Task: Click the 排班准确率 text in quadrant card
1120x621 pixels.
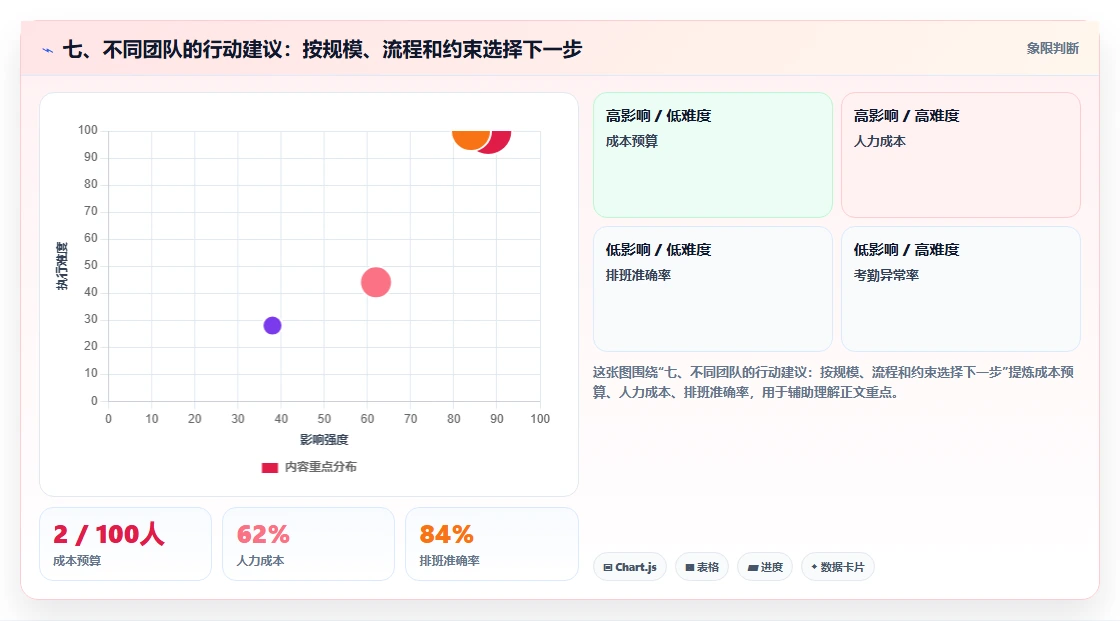Action: (x=638, y=275)
